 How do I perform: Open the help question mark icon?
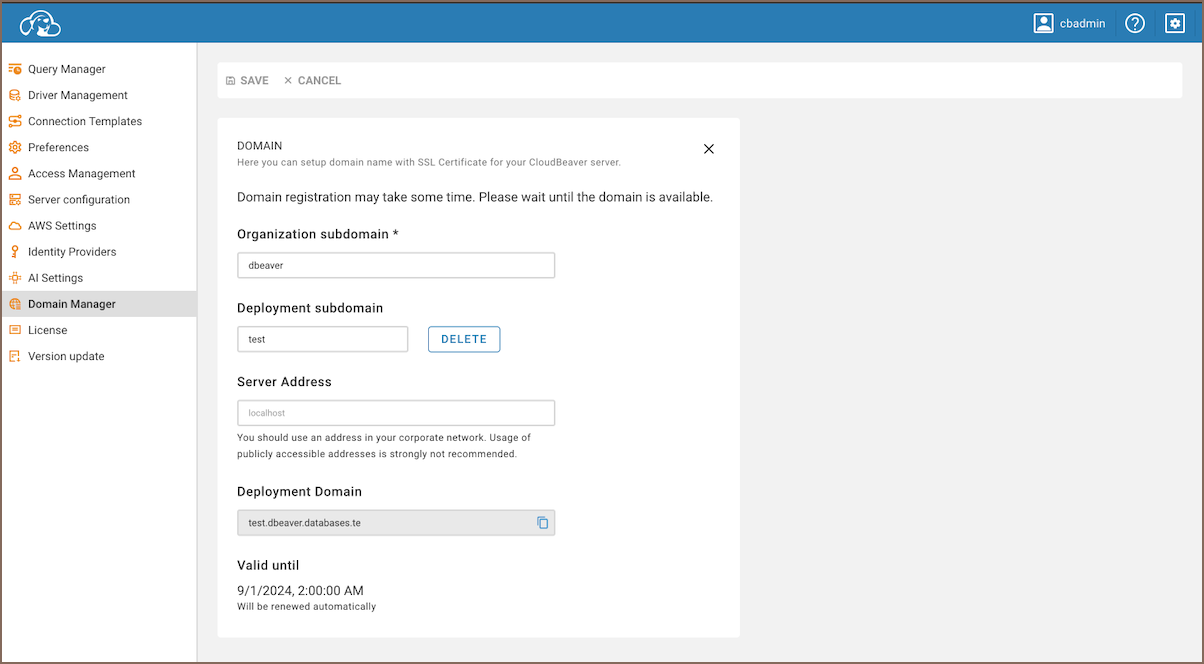pos(1134,23)
